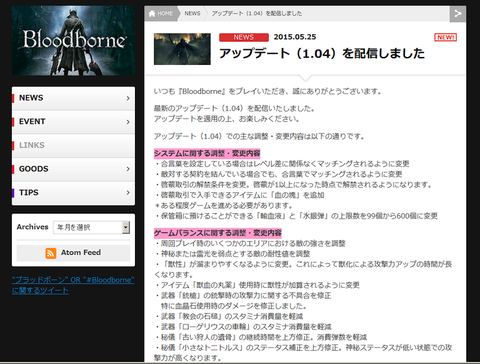Viewport: 480px width, 364px height.
Task: Click breadcrumb text アップデート (1.04) を配信しました
Action: [257, 14]
